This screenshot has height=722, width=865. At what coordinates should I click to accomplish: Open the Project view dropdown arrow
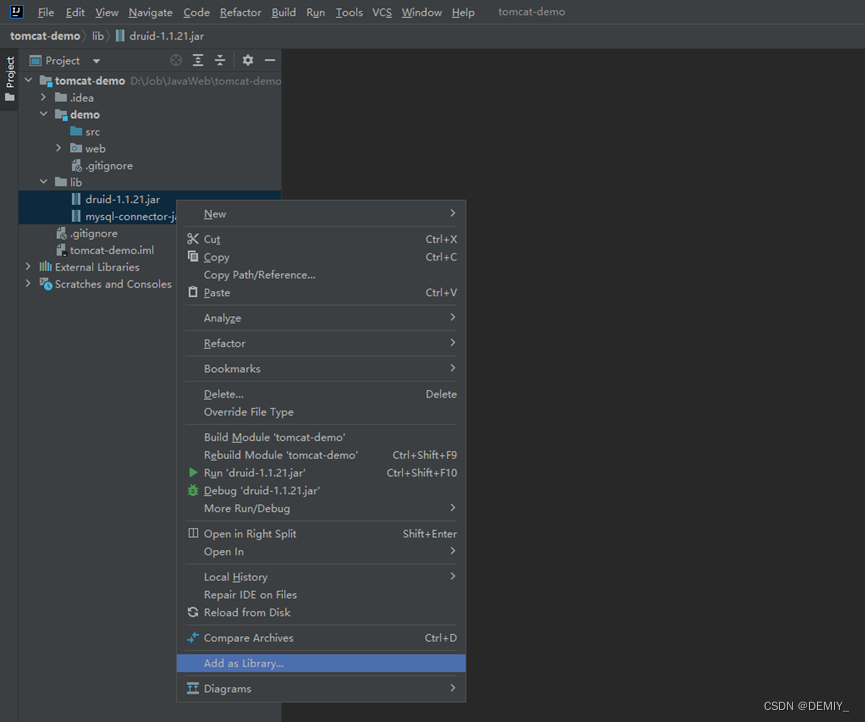pos(97,61)
